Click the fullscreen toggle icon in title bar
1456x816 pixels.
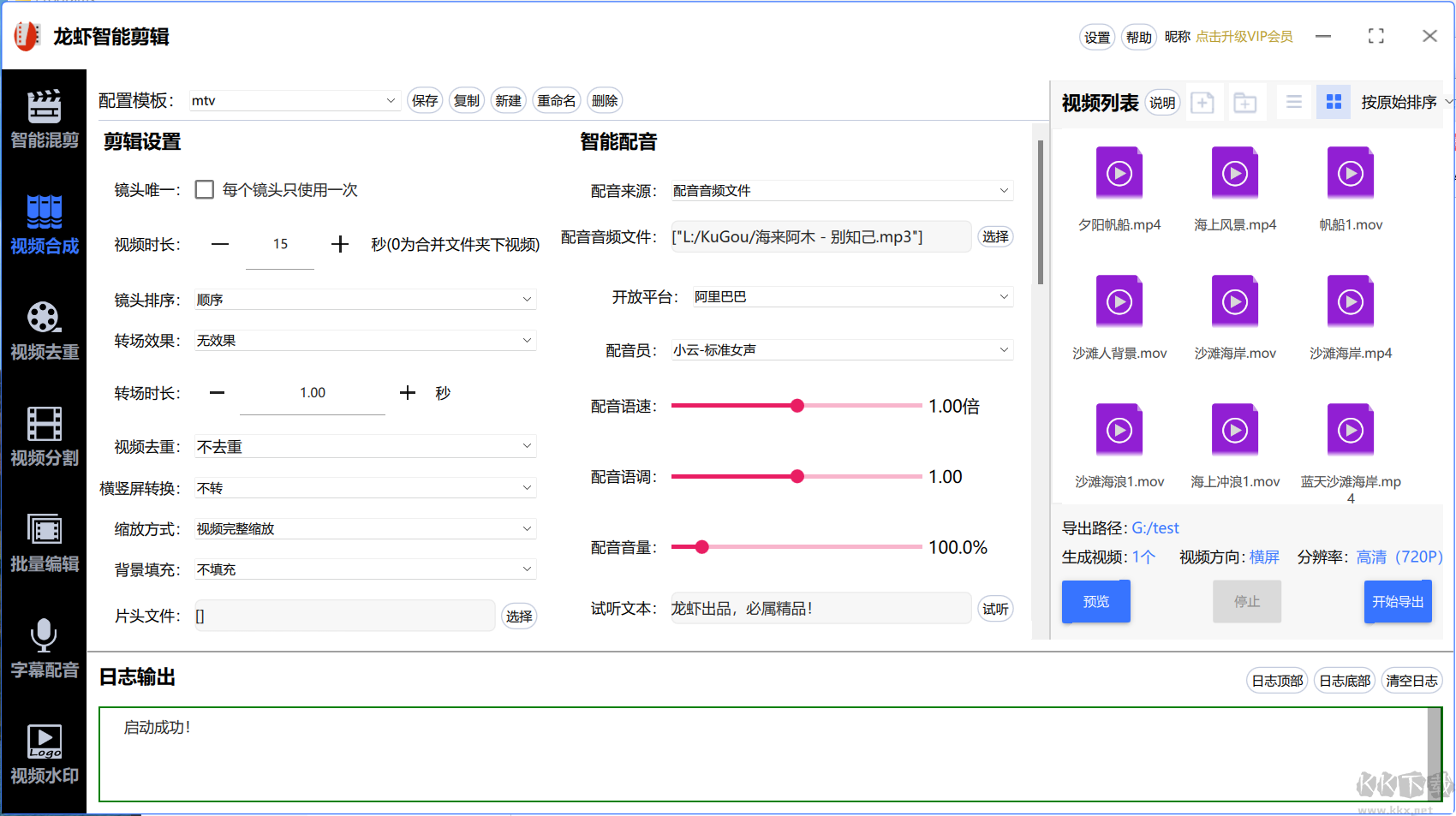coord(1375,36)
